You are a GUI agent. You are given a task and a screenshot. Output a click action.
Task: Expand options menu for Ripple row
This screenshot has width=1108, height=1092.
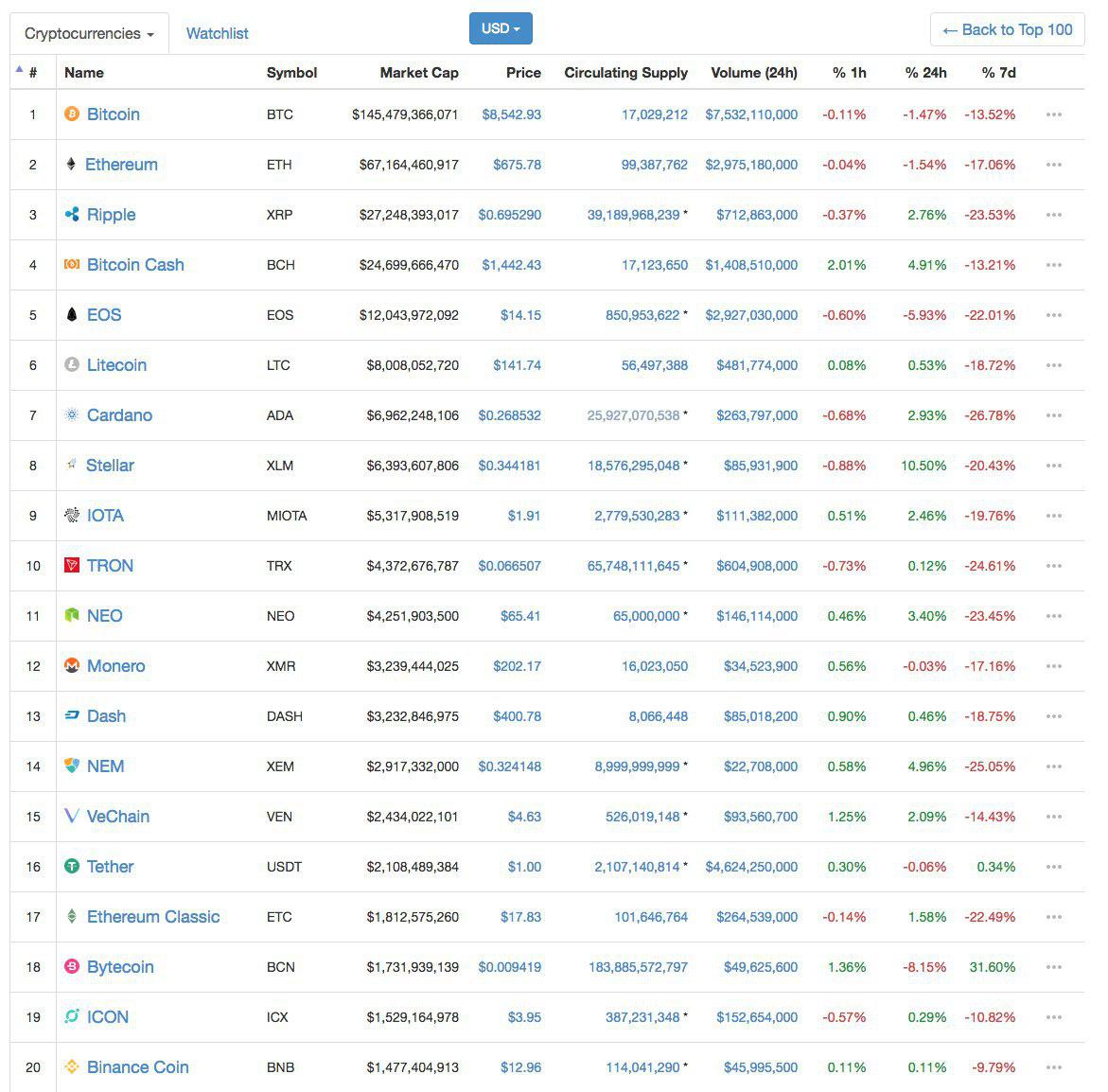(x=1053, y=215)
